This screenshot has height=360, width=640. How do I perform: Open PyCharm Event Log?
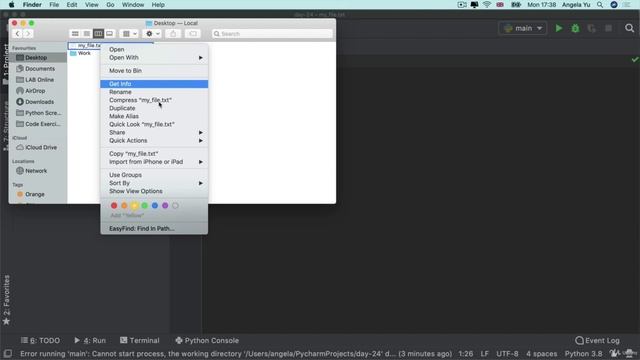(597, 340)
